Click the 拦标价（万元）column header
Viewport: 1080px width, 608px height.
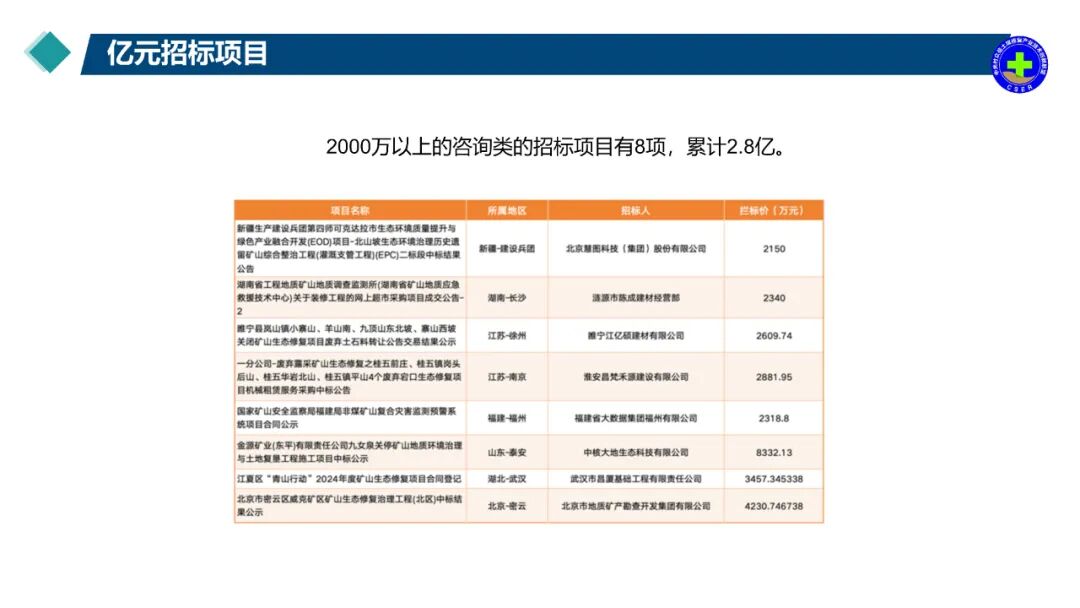pyautogui.click(x=774, y=206)
